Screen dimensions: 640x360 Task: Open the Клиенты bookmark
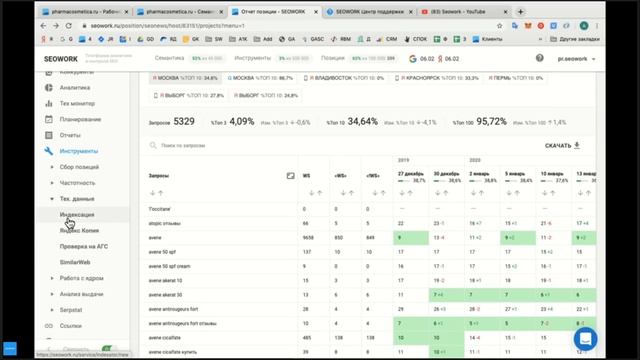click(x=487, y=39)
